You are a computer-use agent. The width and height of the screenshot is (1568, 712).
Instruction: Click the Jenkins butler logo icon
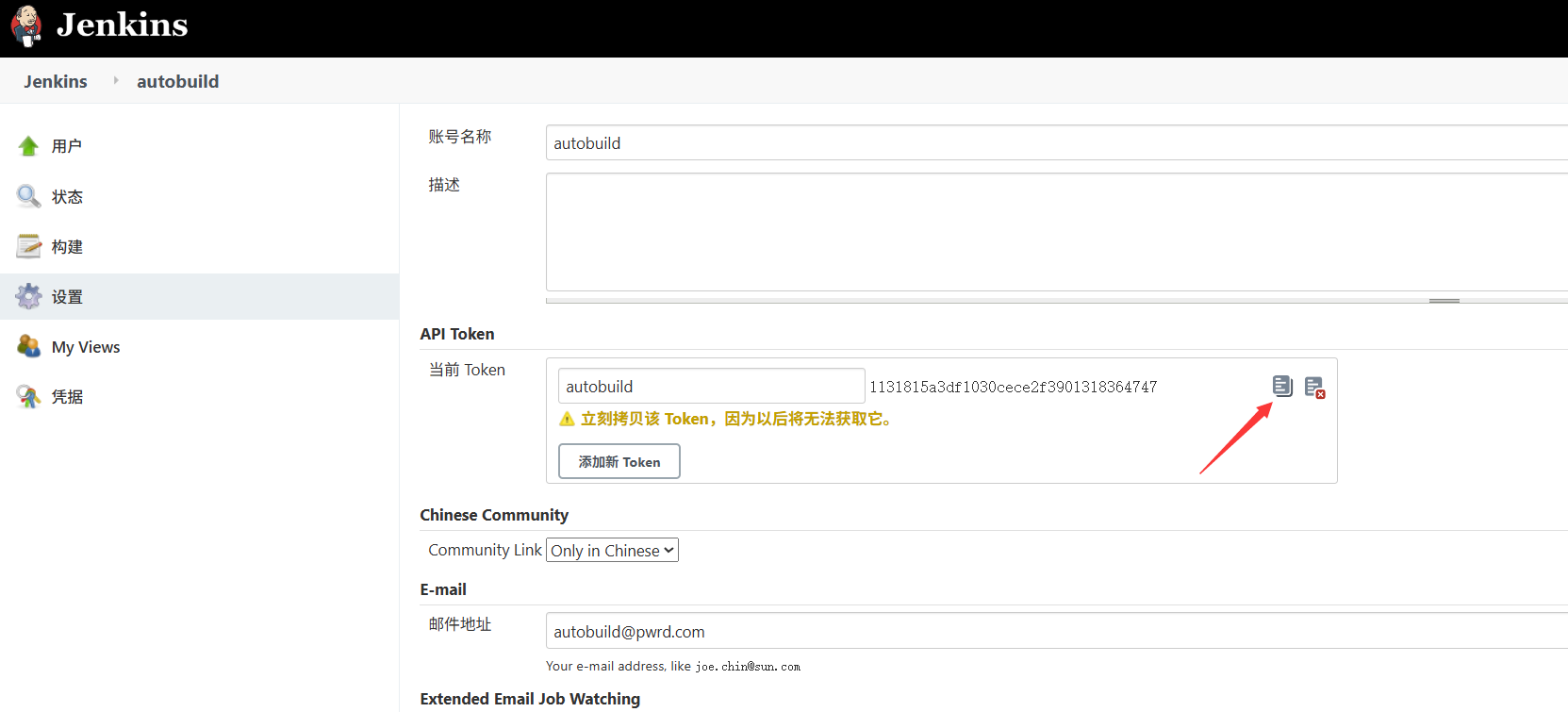pyautogui.click(x=27, y=25)
